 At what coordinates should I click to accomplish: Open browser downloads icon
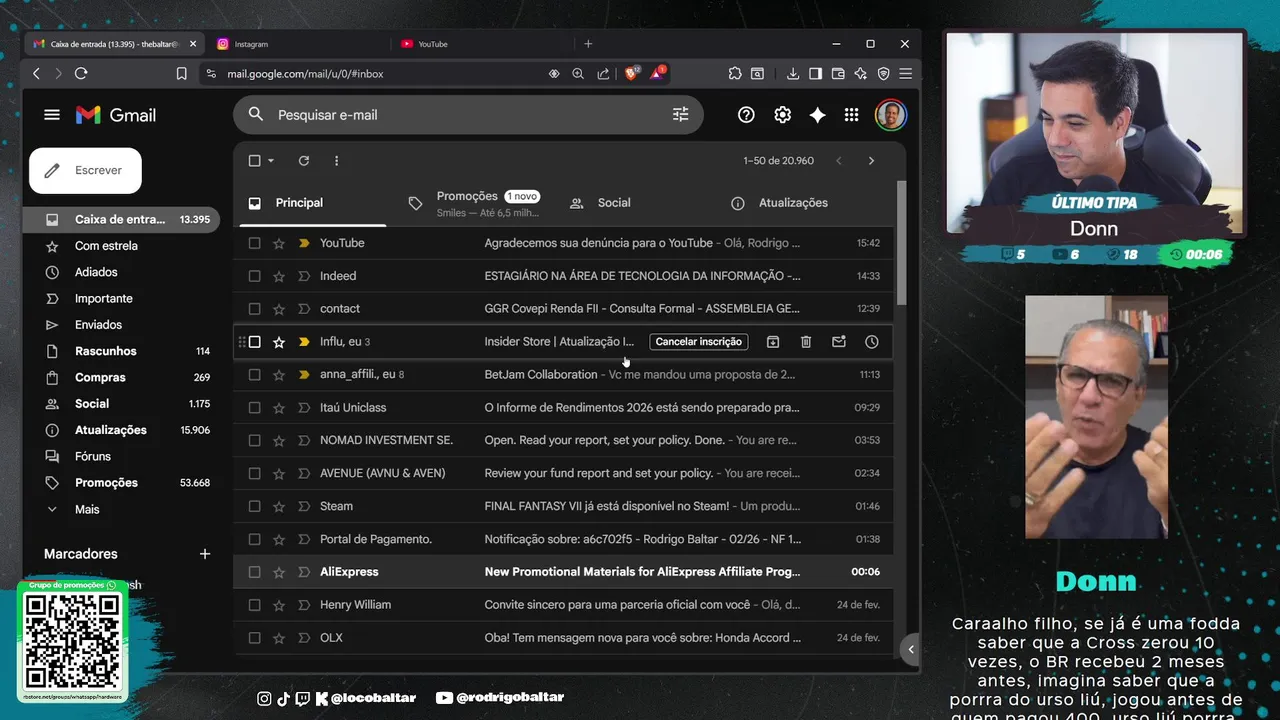coord(793,73)
